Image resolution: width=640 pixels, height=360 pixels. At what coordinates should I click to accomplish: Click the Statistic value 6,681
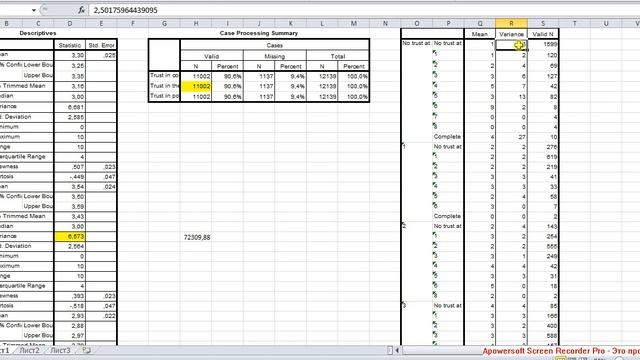pyautogui.click(x=70, y=107)
